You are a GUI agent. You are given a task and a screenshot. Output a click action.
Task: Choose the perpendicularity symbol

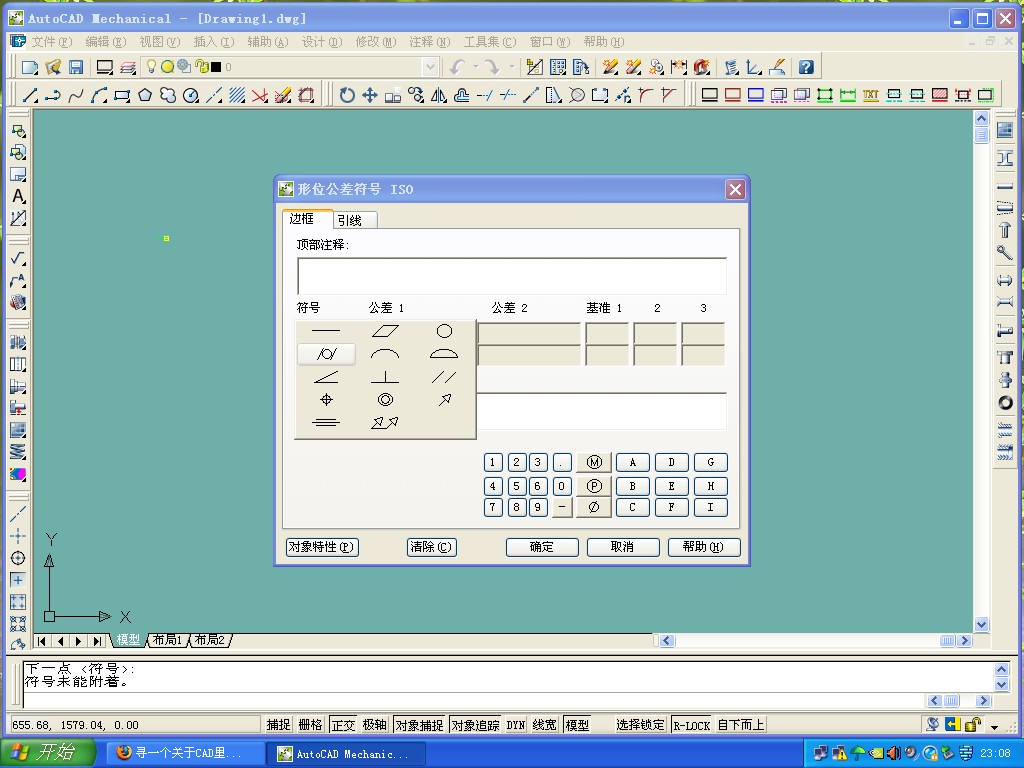(x=385, y=377)
